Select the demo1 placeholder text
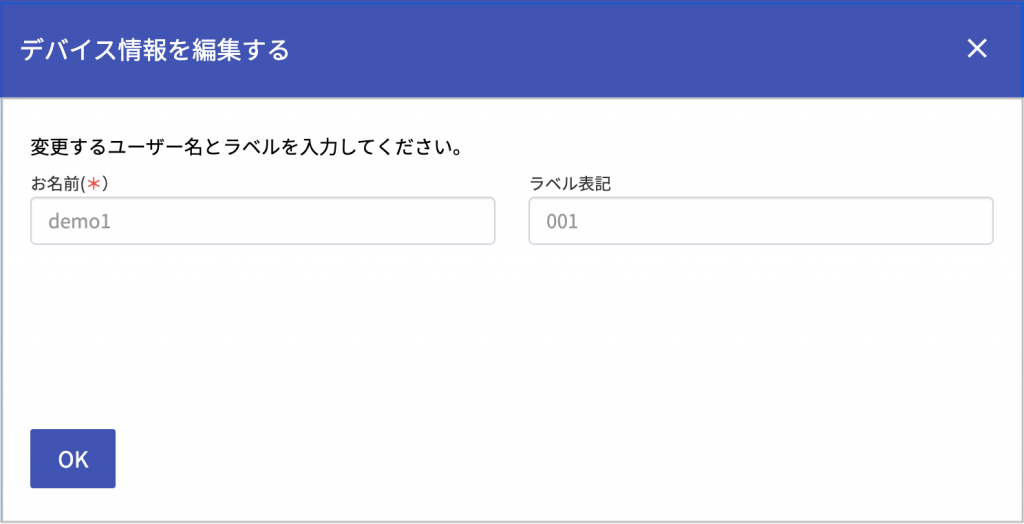Viewport: 1024px width, 524px height. [79, 221]
